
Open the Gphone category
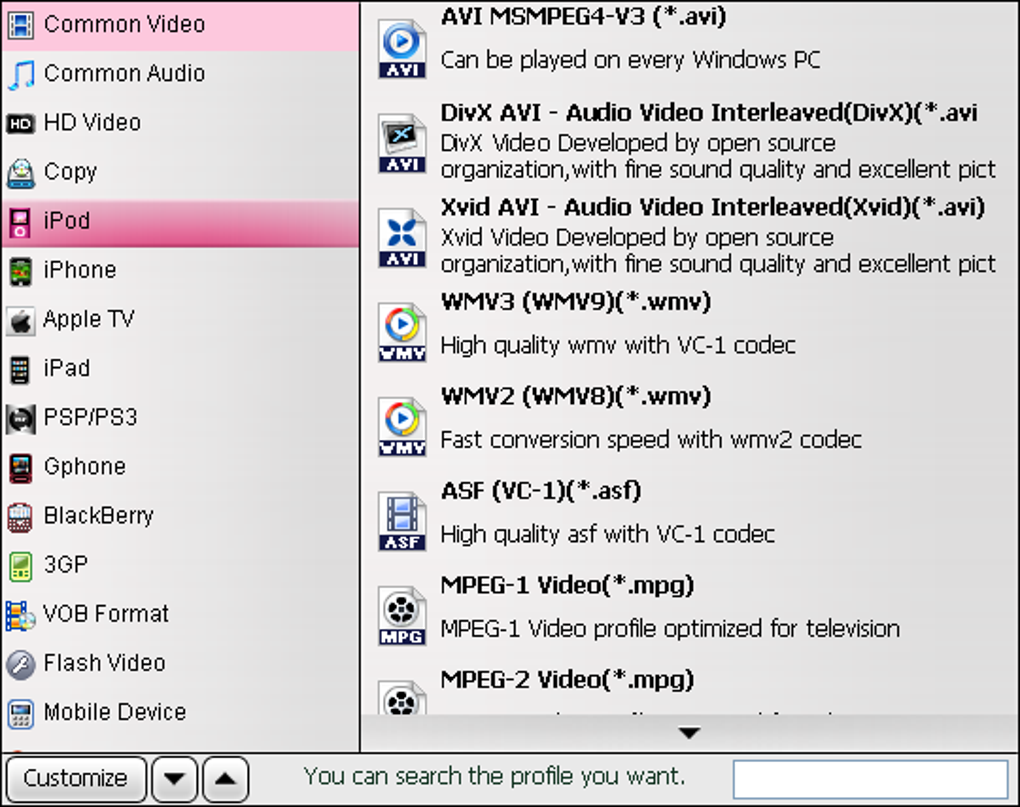(180, 467)
